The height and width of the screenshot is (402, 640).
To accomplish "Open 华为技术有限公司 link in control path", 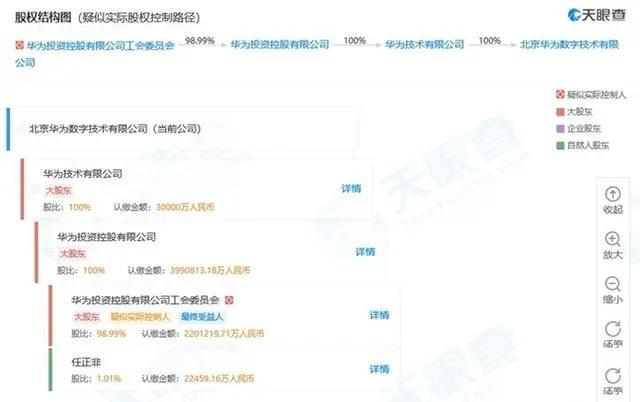I will [x=424, y=44].
